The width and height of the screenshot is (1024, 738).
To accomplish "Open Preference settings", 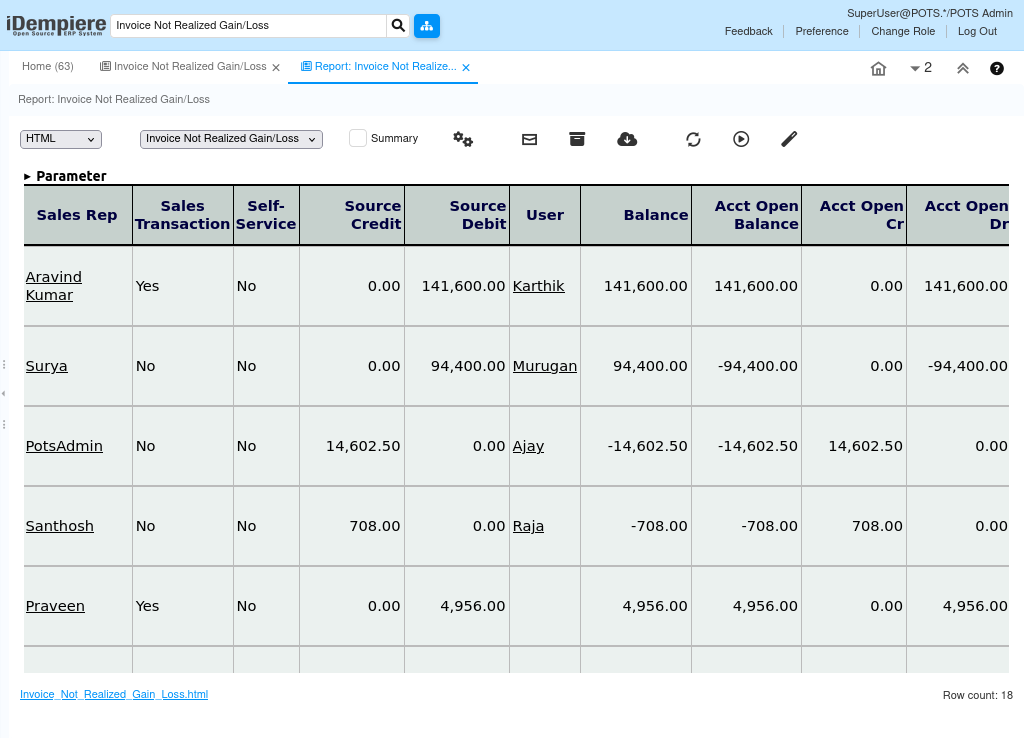I will pos(822,31).
